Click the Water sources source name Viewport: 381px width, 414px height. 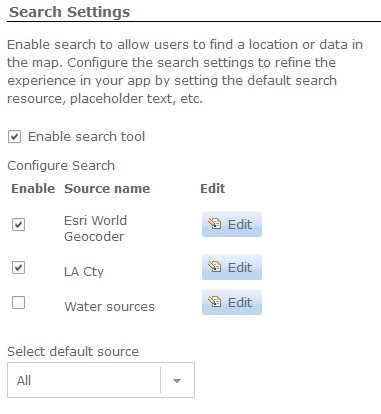tap(109, 306)
